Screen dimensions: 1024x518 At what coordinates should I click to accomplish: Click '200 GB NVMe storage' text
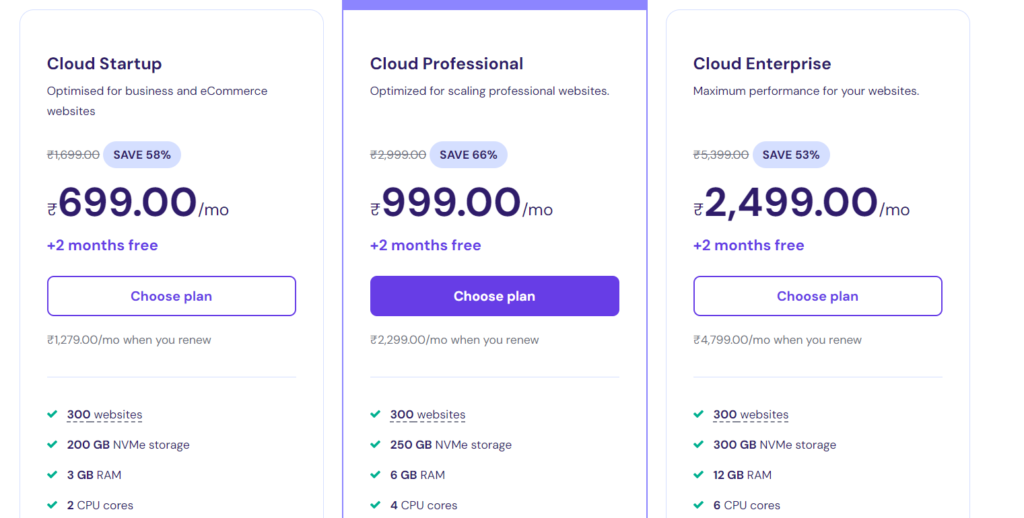(128, 445)
